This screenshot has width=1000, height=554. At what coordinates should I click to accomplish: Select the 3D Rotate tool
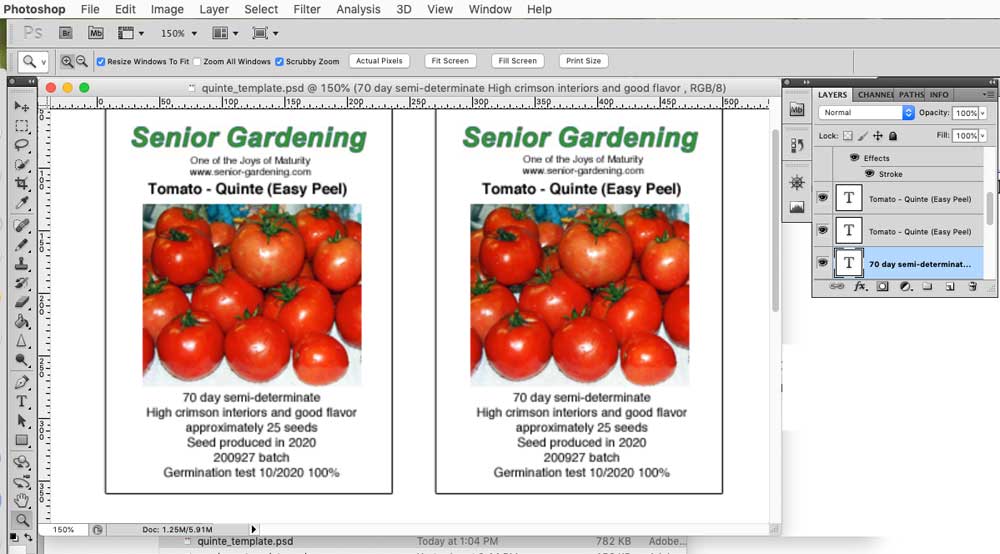click(x=22, y=462)
